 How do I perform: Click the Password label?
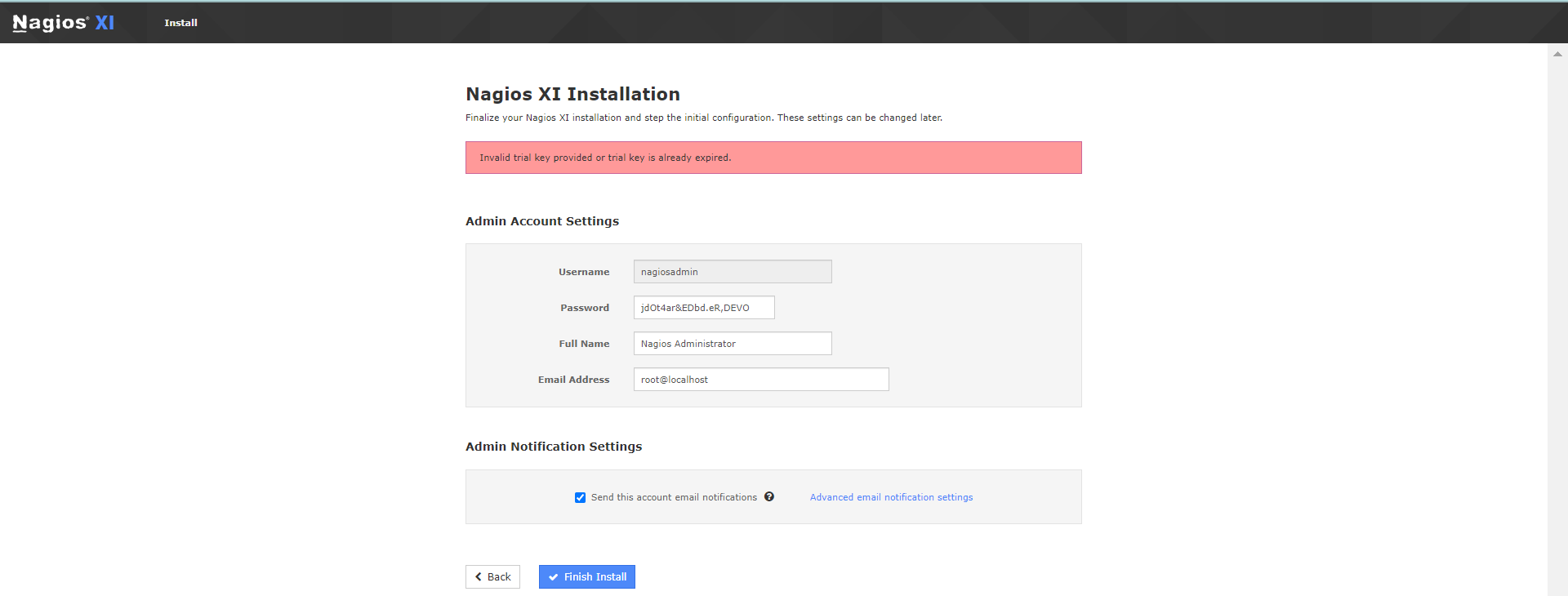tap(585, 308)
